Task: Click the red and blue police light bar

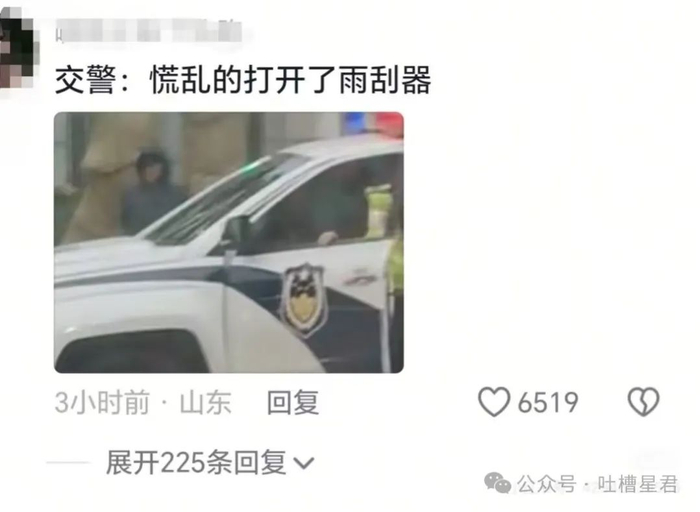Action: (x=373, y=122)
